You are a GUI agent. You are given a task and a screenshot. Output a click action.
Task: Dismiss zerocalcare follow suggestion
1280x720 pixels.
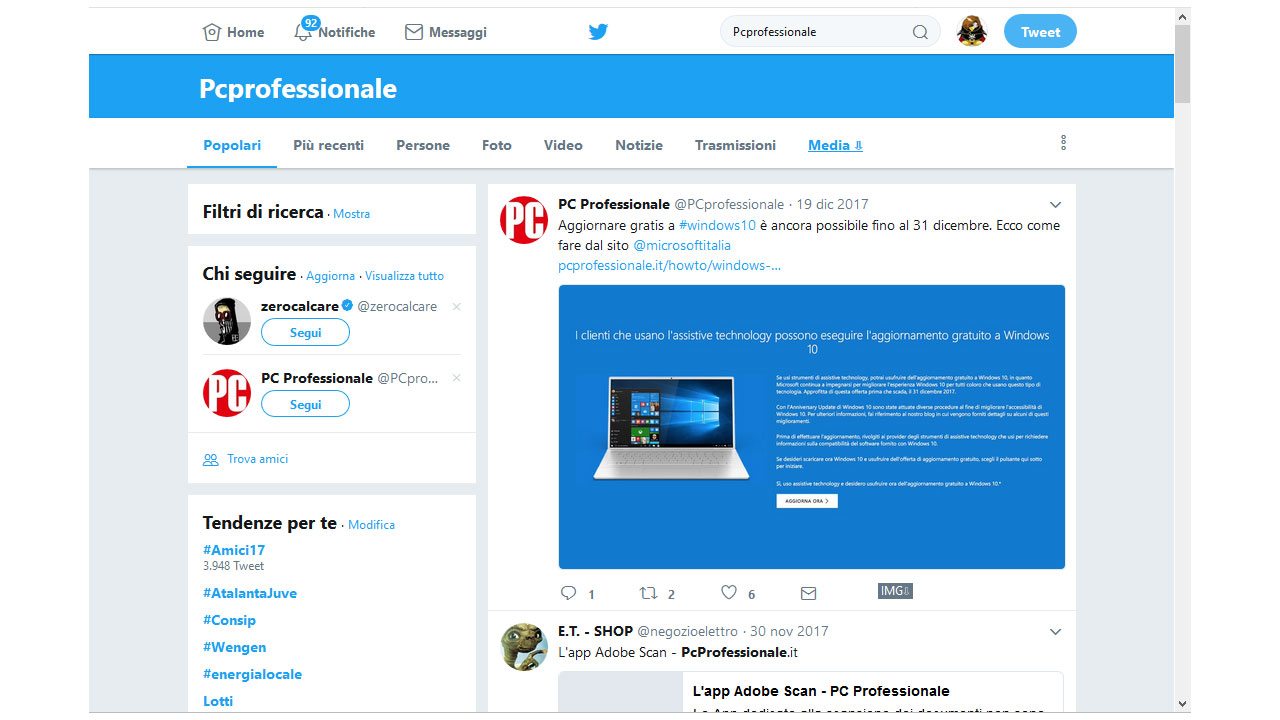(x=457, y=307)
